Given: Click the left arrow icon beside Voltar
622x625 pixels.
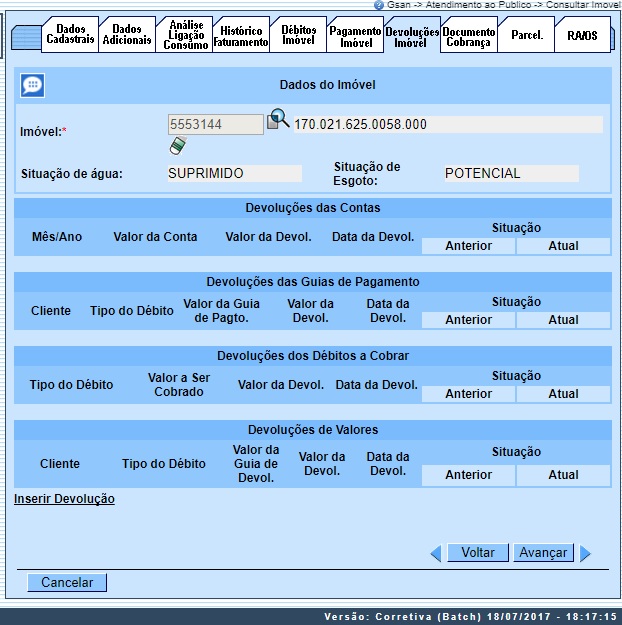Looking at the screenshot, I should (x=435, y=553).
